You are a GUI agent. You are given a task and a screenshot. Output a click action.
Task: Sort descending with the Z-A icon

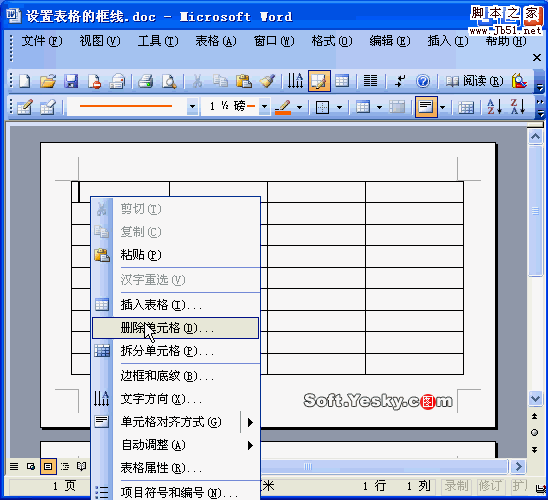coord(518,107)
